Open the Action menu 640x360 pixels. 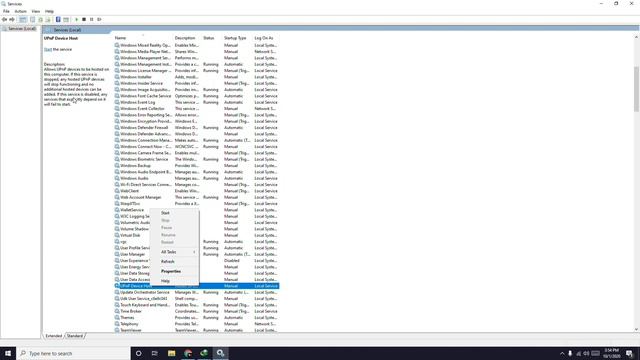pyautogui.click(x=20, y=11)
